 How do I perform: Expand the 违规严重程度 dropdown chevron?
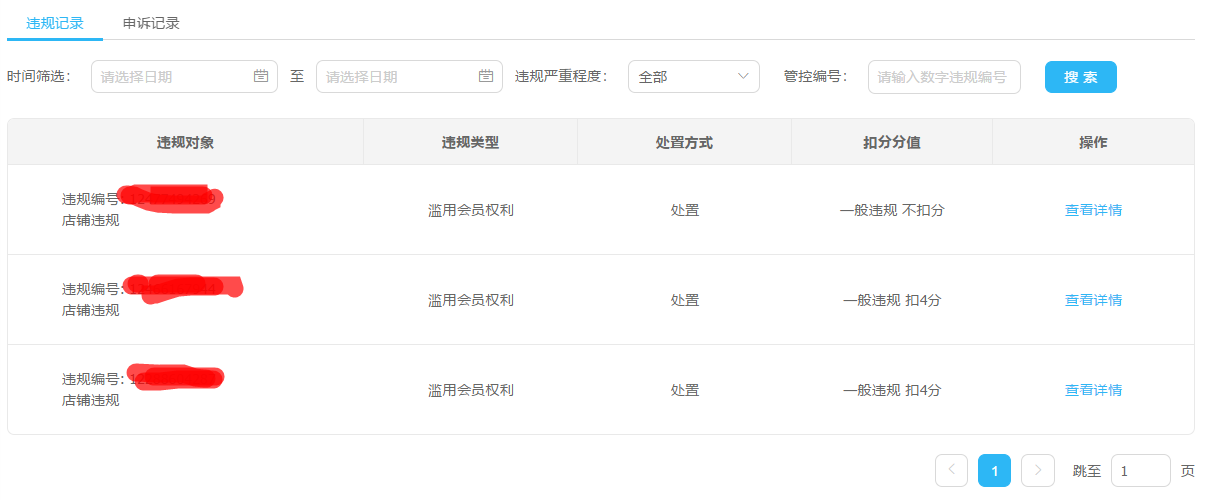click(743, 76)
